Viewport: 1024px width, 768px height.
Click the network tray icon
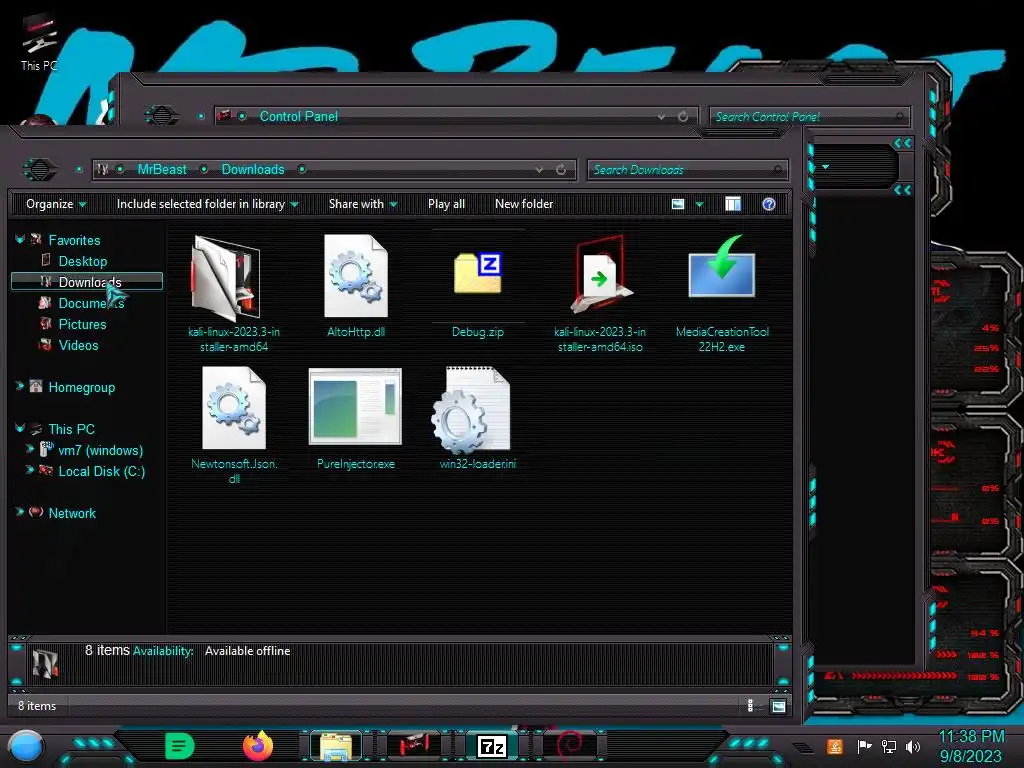click(x=888, y=746)
